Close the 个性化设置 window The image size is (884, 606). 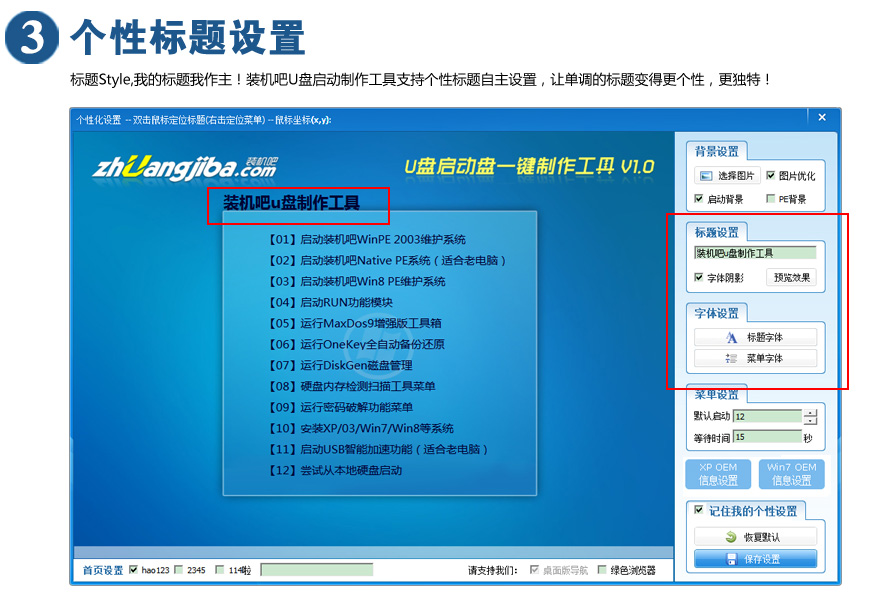[822, 118]
